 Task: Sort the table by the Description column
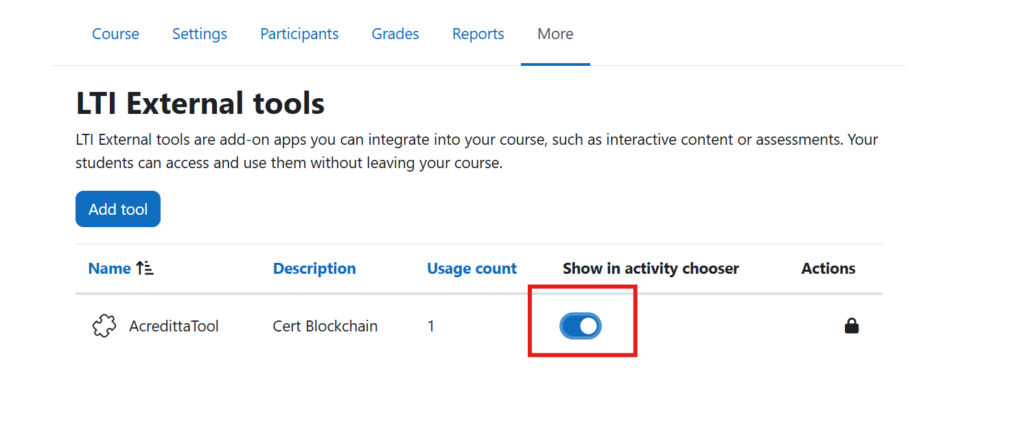[314, 268]
